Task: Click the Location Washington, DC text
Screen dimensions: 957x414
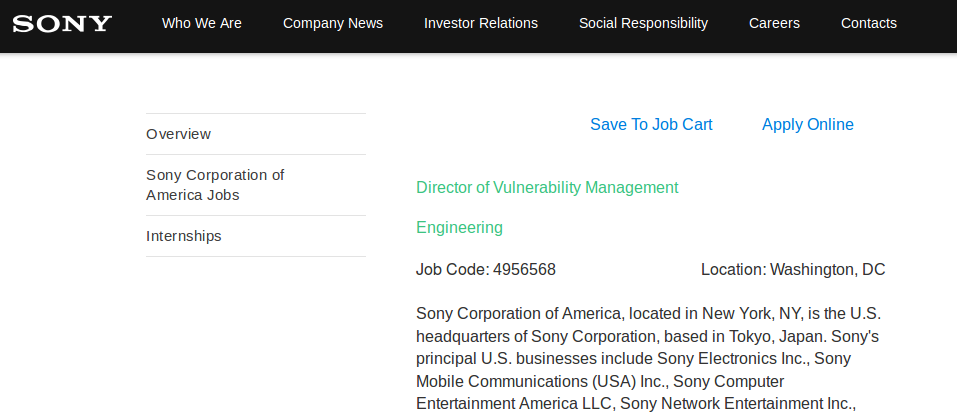Action: tap(793, 269)
